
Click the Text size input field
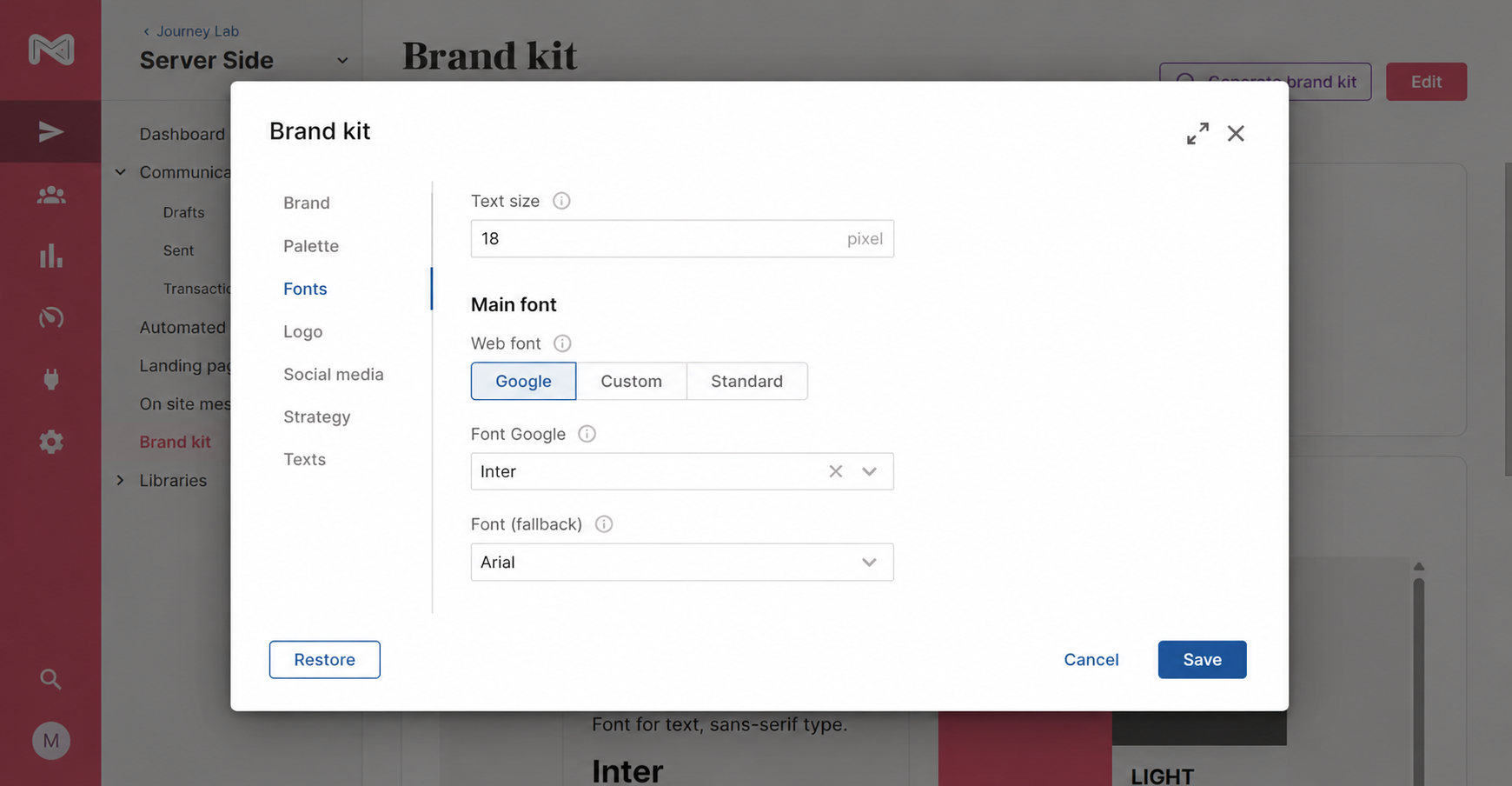click(x=682, y=238)
